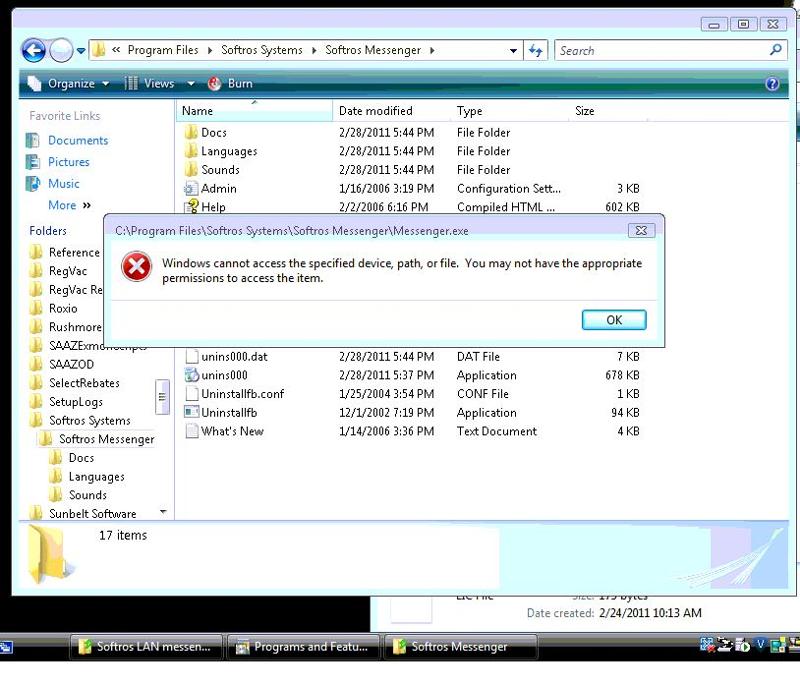Click the Forward navigation arrow button
Viewport: 800px width, 676px height.
click(x=61, y=51)
